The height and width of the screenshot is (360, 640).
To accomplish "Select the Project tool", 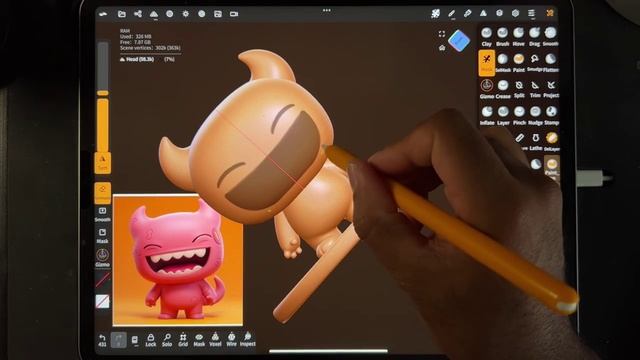I will [x=551, y=89].
